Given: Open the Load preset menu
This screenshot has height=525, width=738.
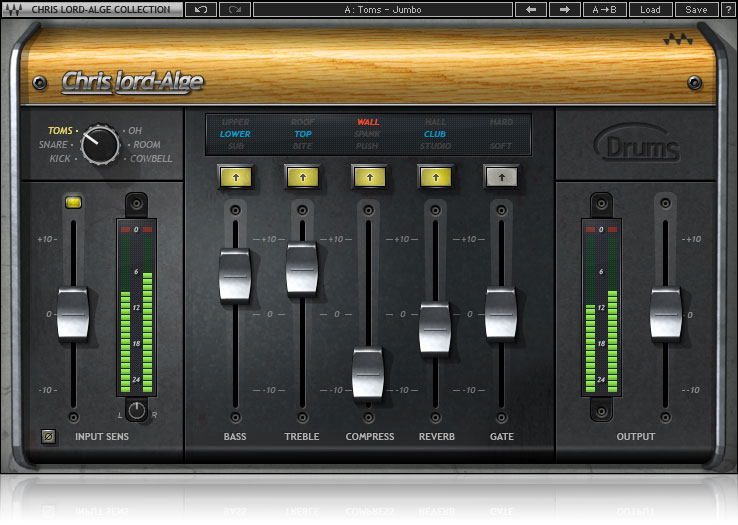Looking at the screenshot, I should point(650,9).
